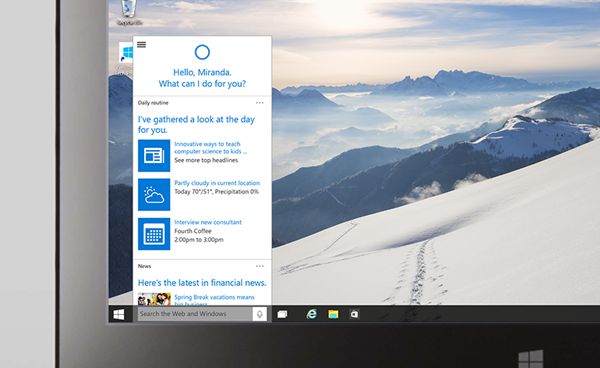
Task: Open the calendar tile icon
Action: pos(154,234)
